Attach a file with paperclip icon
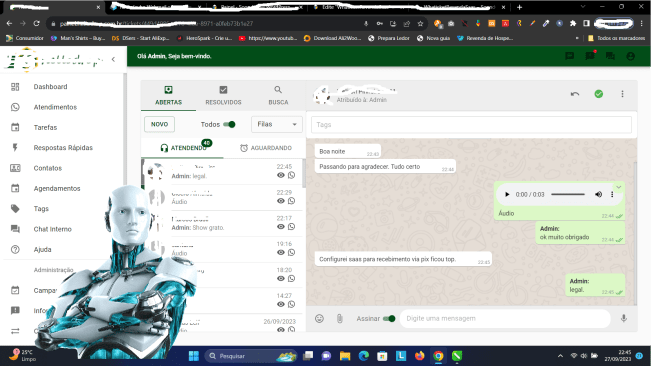Screen dimensions: 651x366 point(340,318)
